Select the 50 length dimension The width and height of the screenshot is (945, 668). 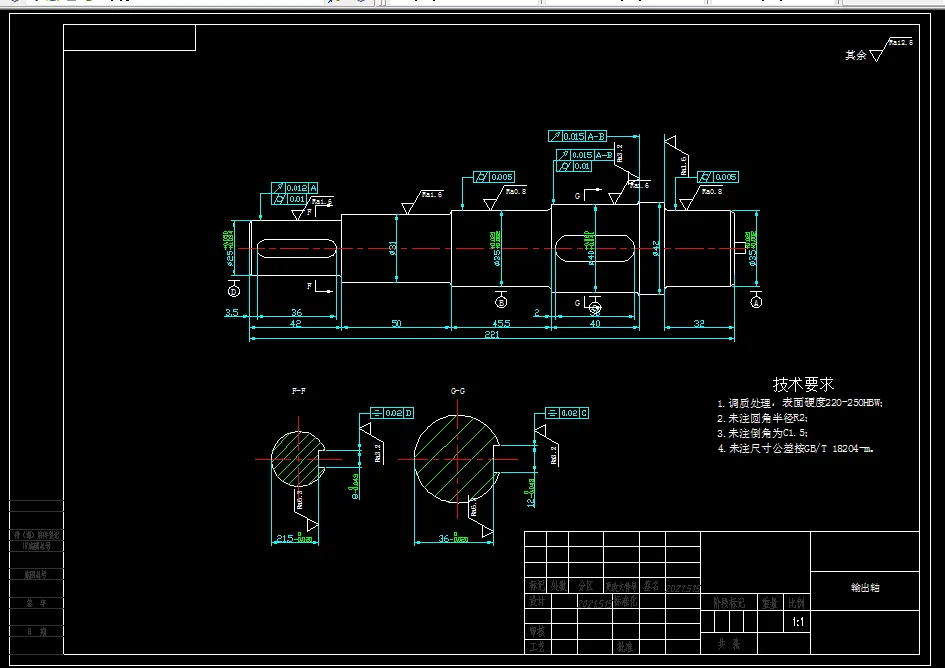396,323
